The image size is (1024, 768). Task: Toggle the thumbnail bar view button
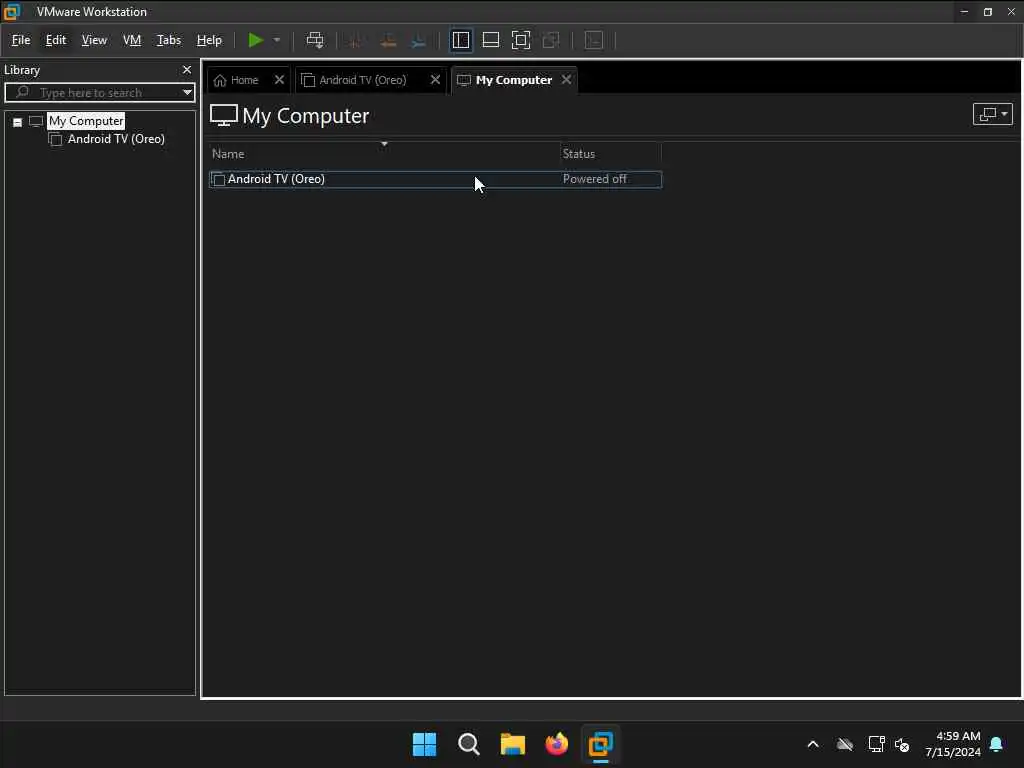point(490,40)
